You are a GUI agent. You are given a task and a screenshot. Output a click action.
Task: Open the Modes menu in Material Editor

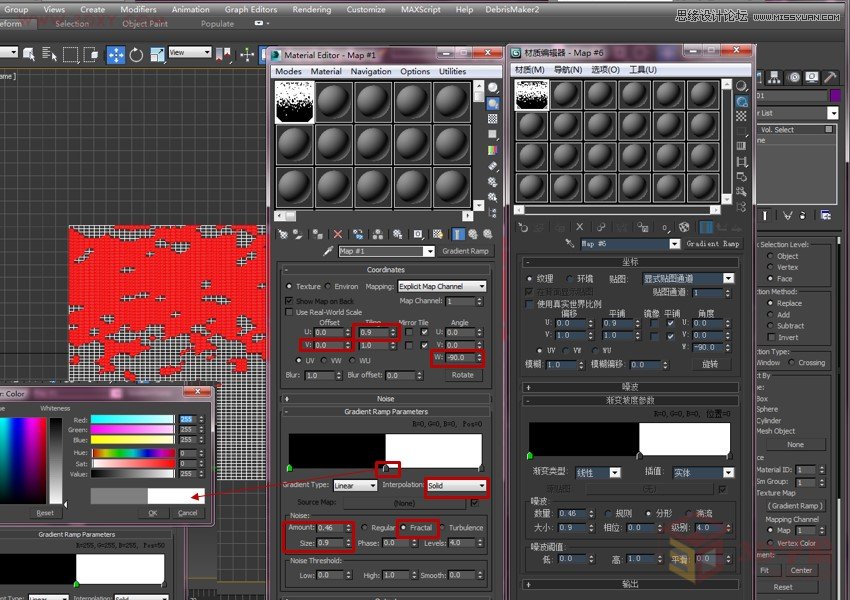pyautogui.click(x=289, y=71)
